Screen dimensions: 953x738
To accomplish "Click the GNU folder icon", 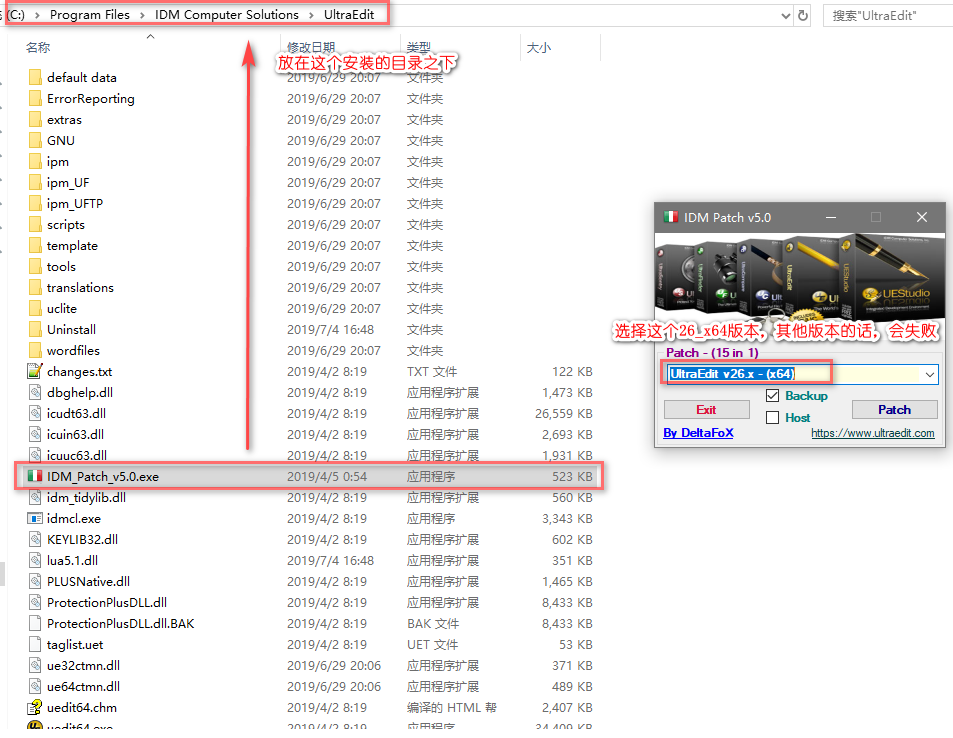I will (x=35, y=140).
